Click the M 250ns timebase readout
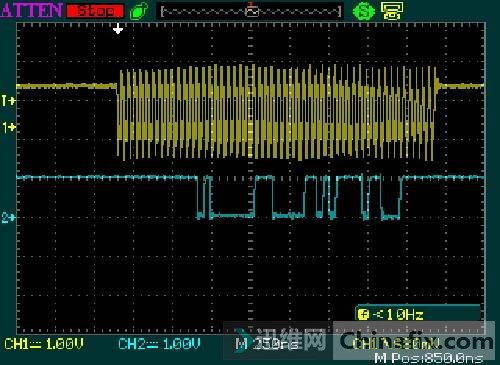Image resolution: width=500 pixels, height=365 pixels. click(x=267, y=344)
